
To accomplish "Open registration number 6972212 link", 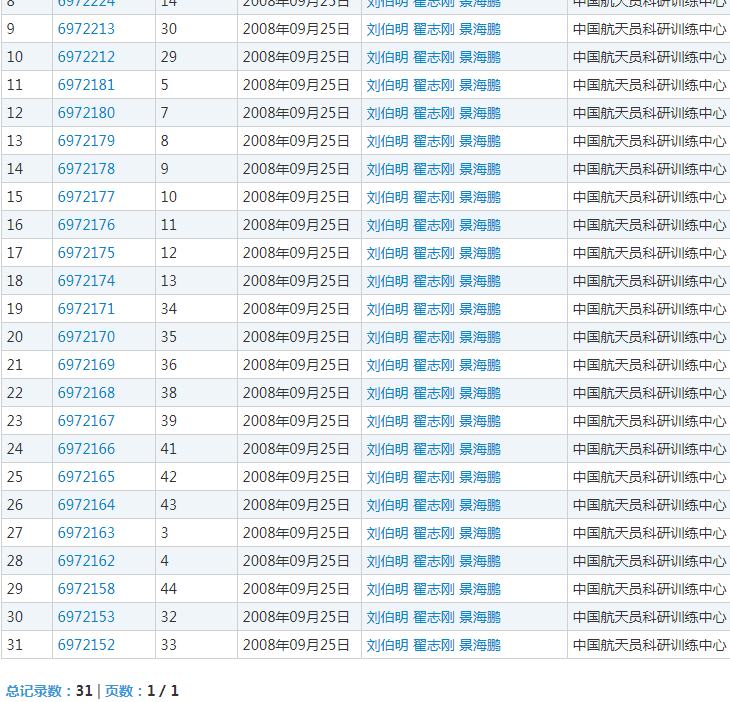I will tap(86, 57).
